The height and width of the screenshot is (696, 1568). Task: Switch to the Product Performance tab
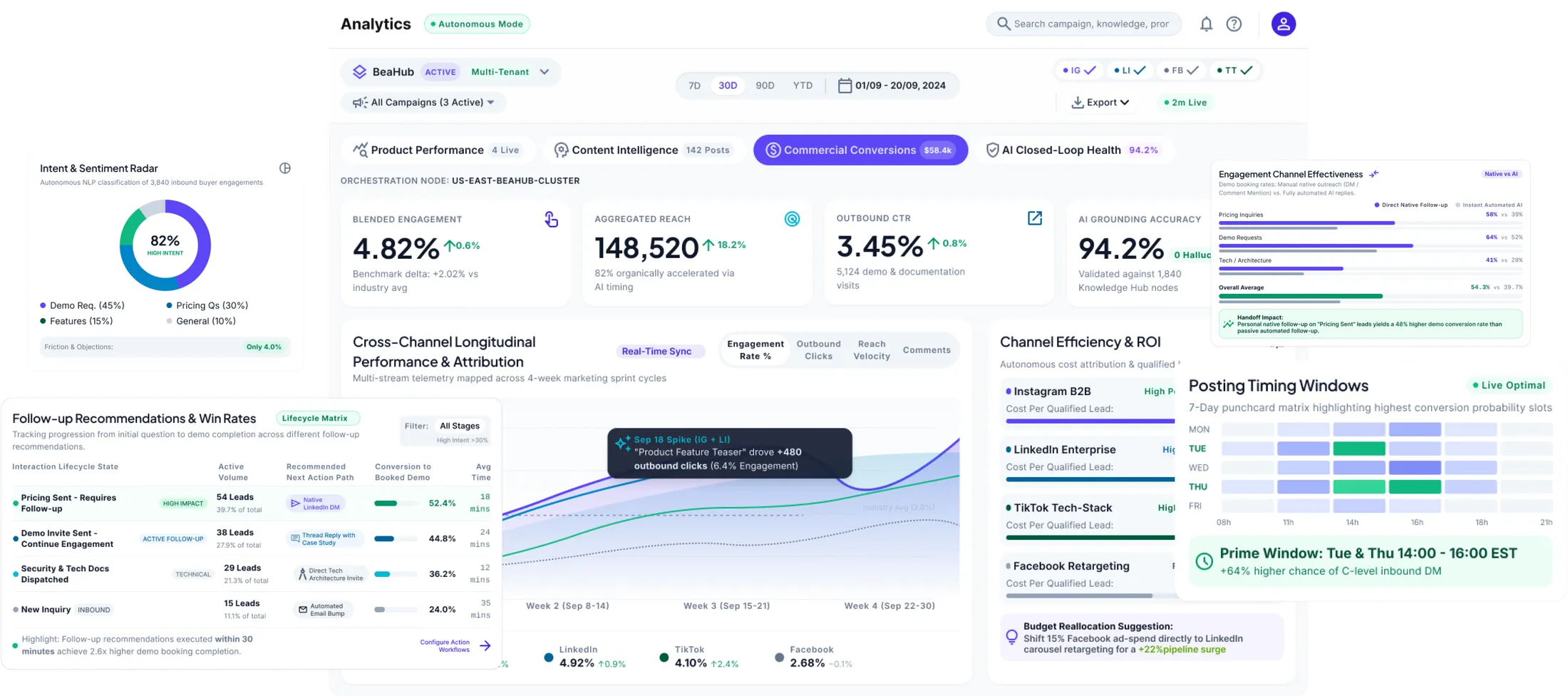pyautogui.click(x=437, y=150)
